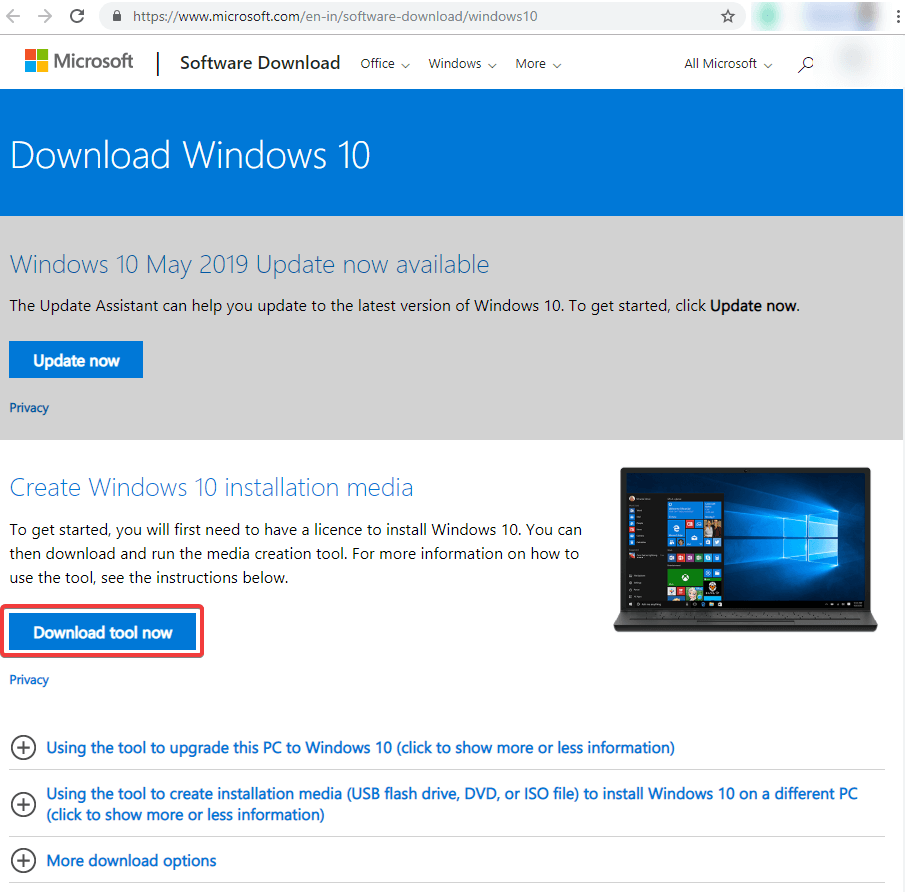905x892 pixels.
Task: Click the browser forward arrow
Action: pyautogui.click(x=44, y=16)
